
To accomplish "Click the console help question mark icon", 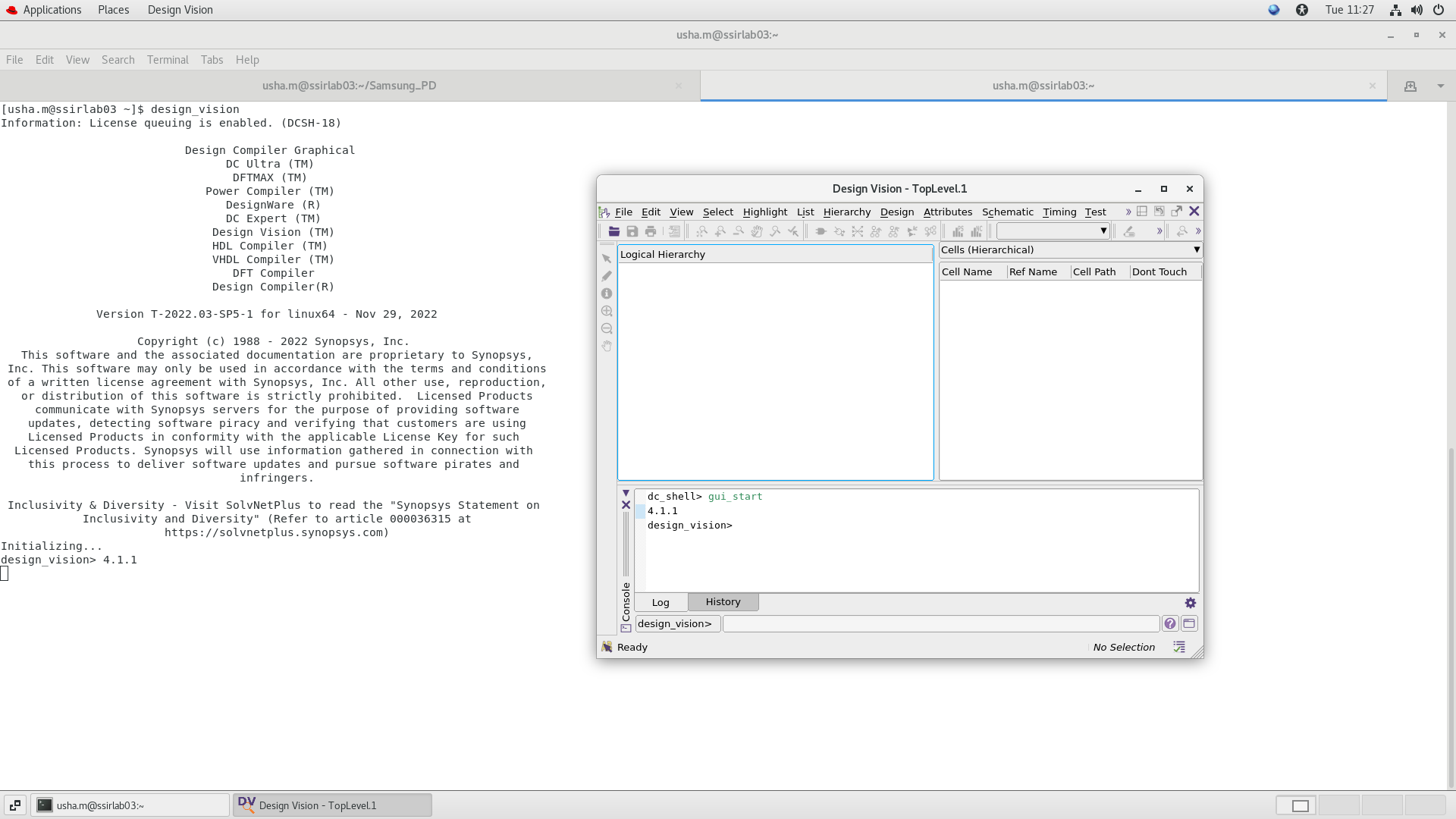I will [1170, 623].
